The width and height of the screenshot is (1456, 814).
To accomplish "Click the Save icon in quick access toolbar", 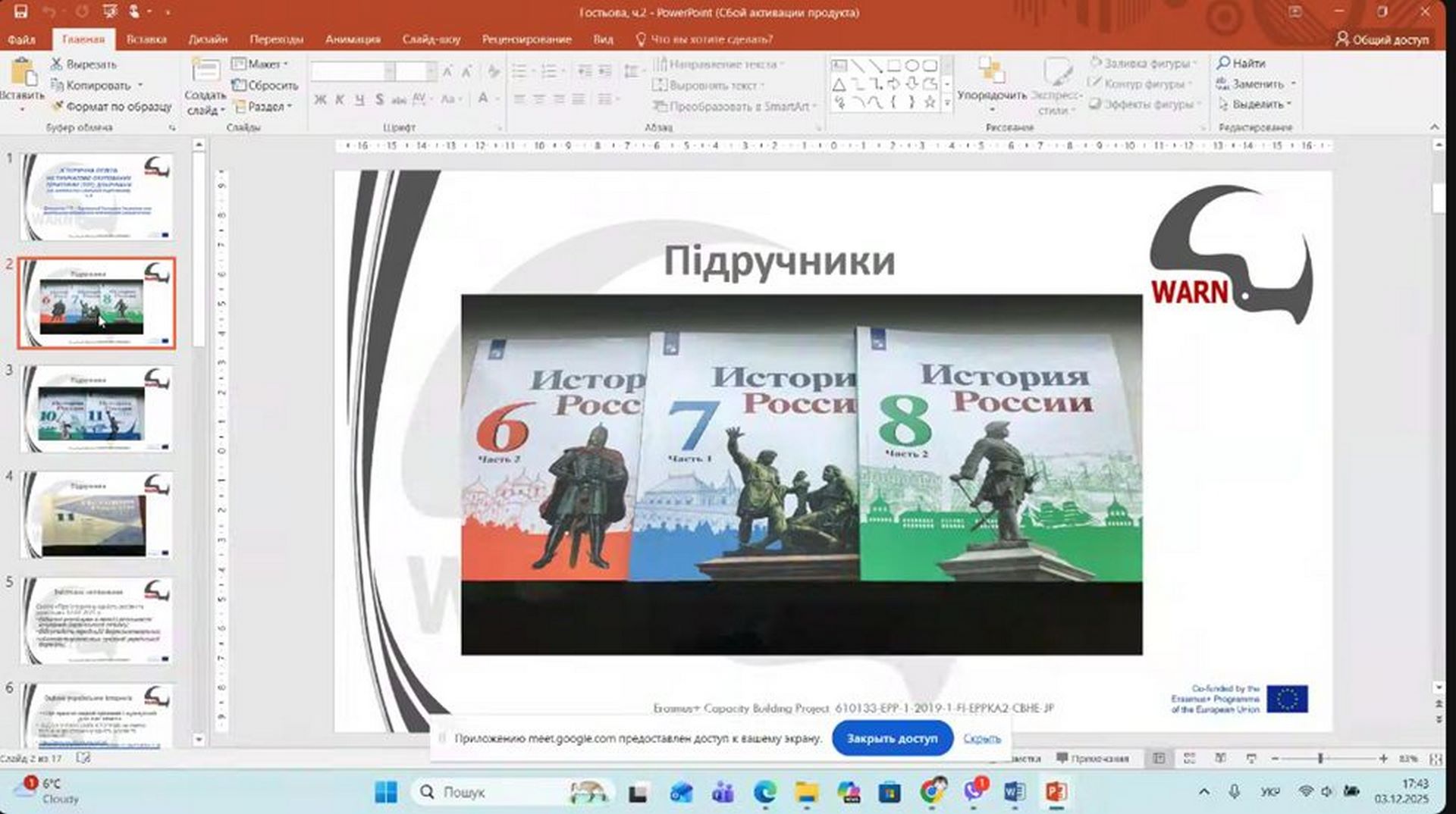I will tap(20, 11).
